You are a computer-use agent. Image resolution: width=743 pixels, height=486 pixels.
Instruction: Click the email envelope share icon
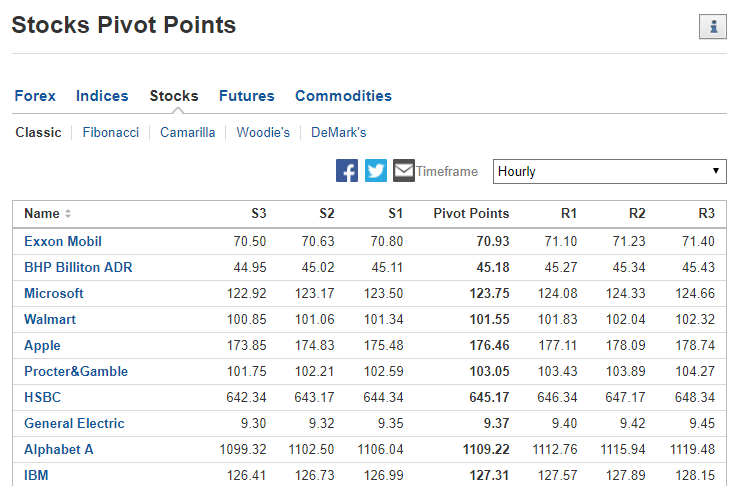404,171
